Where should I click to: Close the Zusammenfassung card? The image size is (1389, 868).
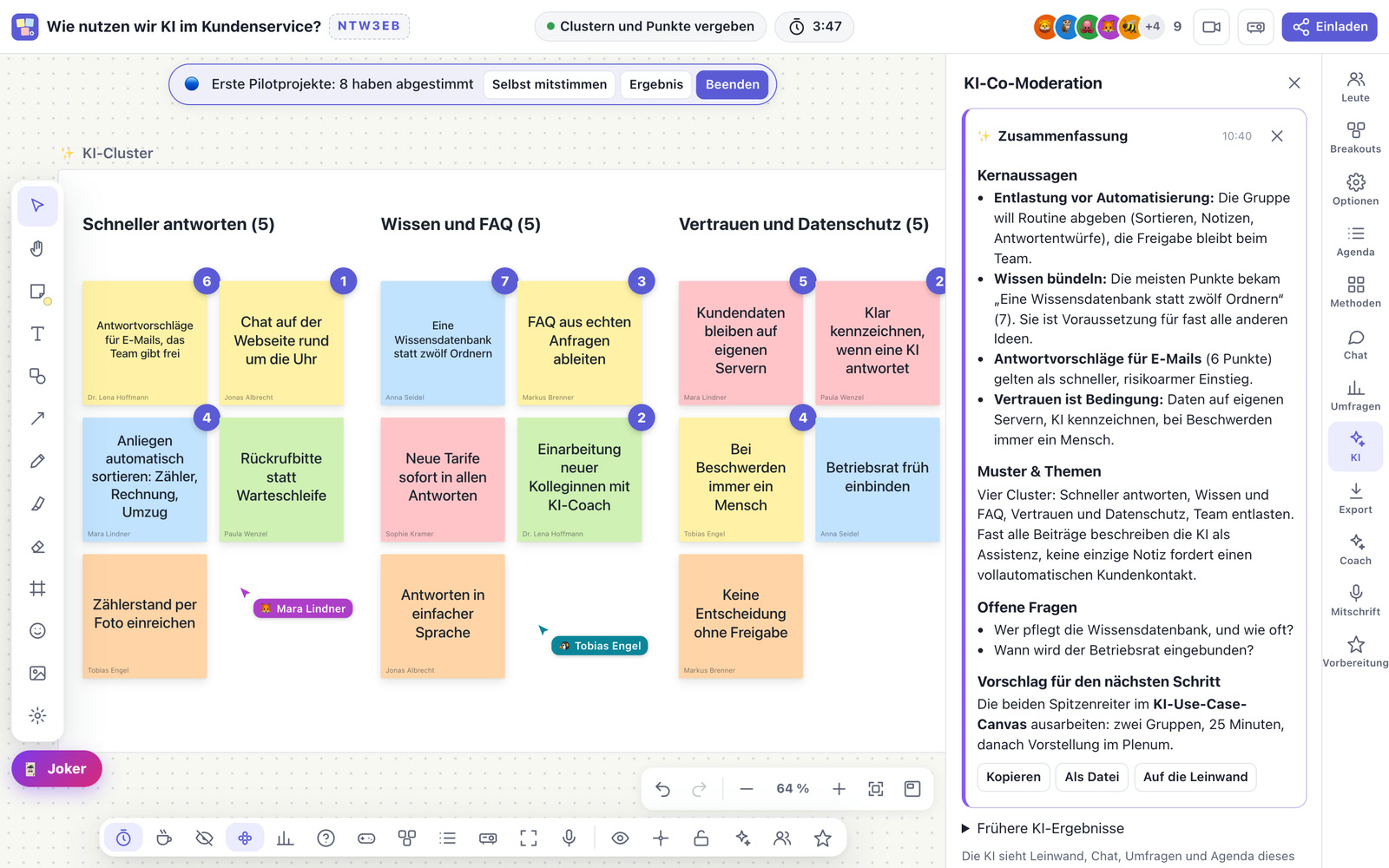click(x=1277, y=136)
